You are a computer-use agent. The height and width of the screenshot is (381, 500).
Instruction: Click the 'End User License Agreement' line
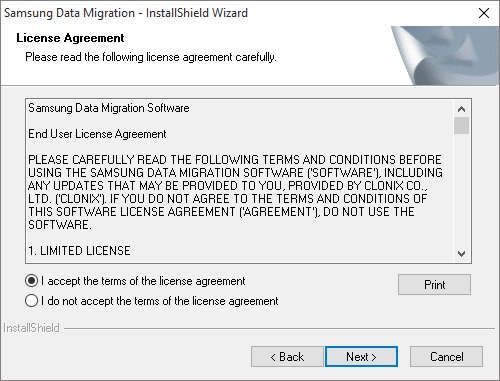click(x=97, y=134)
